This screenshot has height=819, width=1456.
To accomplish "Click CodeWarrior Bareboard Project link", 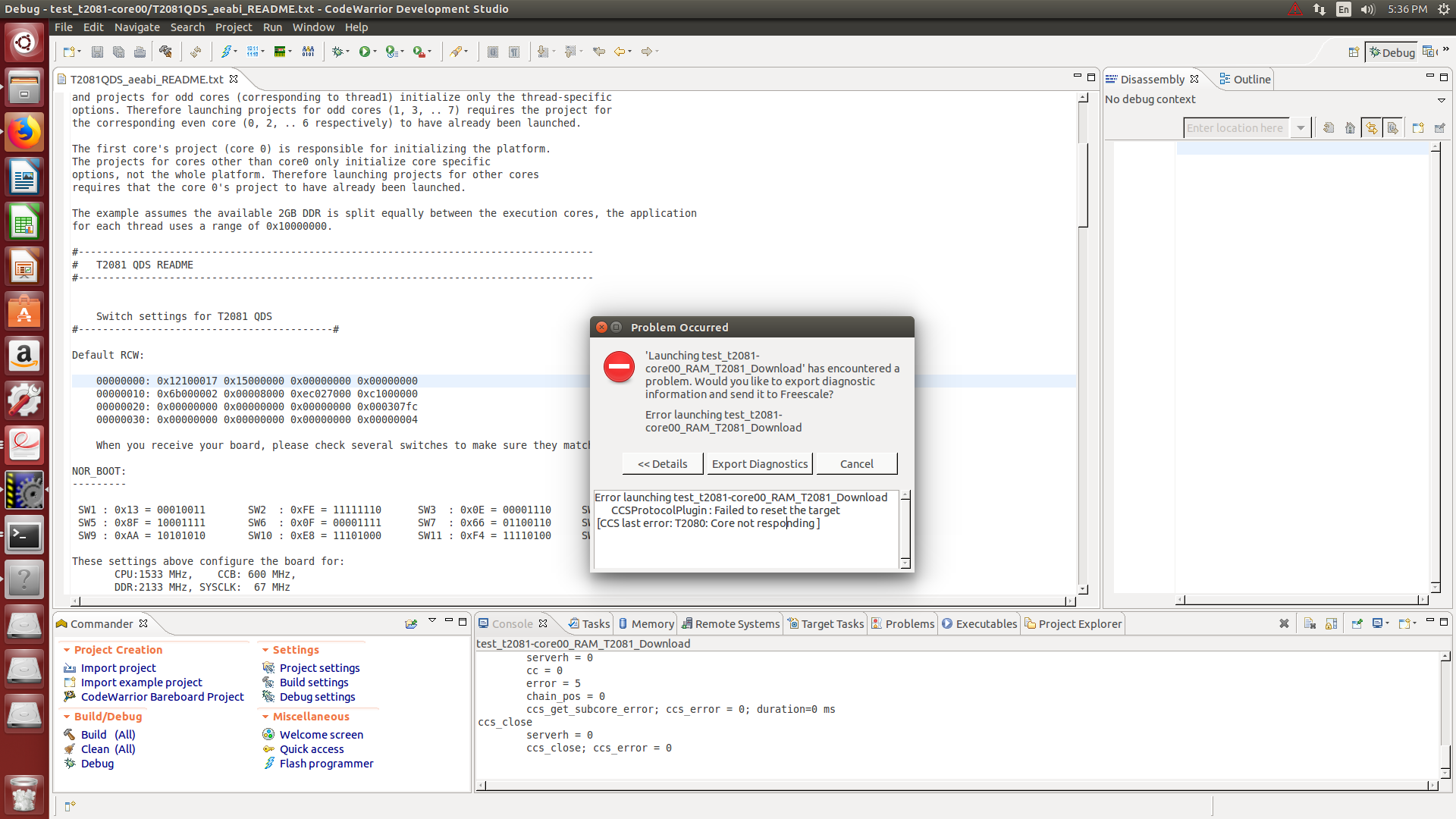I will tap(162, 697).
